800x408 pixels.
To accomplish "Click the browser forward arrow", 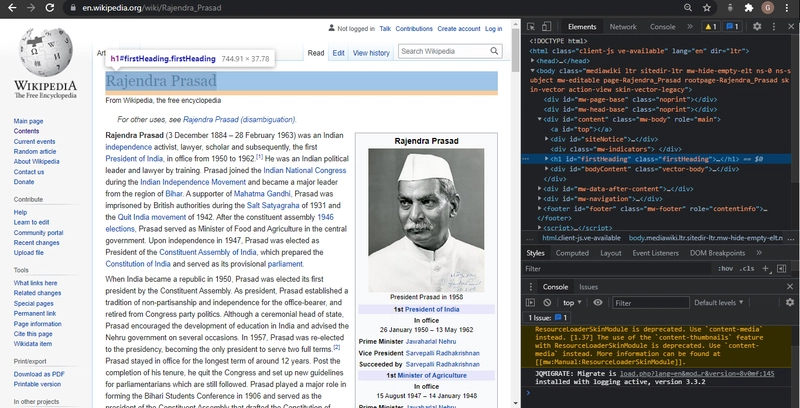I will tap(31, 8).
